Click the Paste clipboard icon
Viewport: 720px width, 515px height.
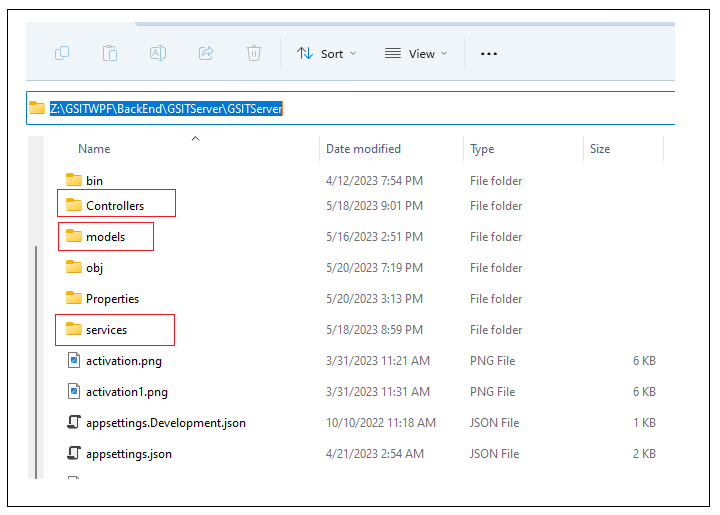click(x=110, y=53)
